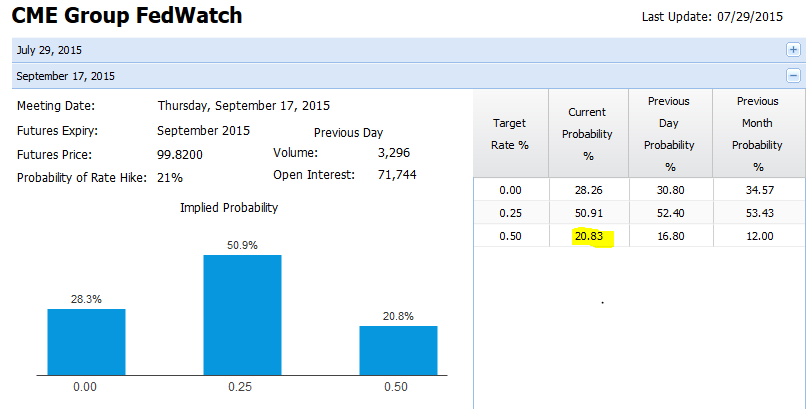Expand the July 29, 2015 section
This screenshot has width=810, height=409.
(793, 50)
